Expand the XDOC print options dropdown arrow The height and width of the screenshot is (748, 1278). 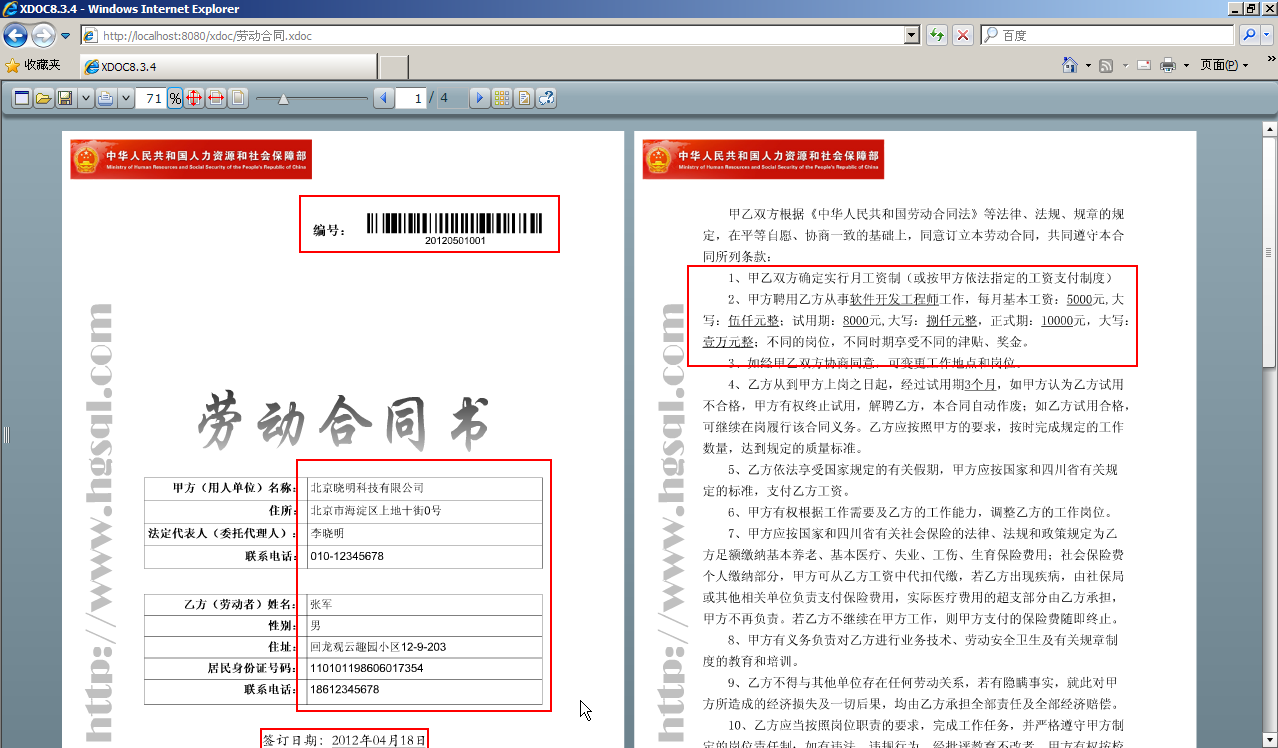click(x=126, y=98)
